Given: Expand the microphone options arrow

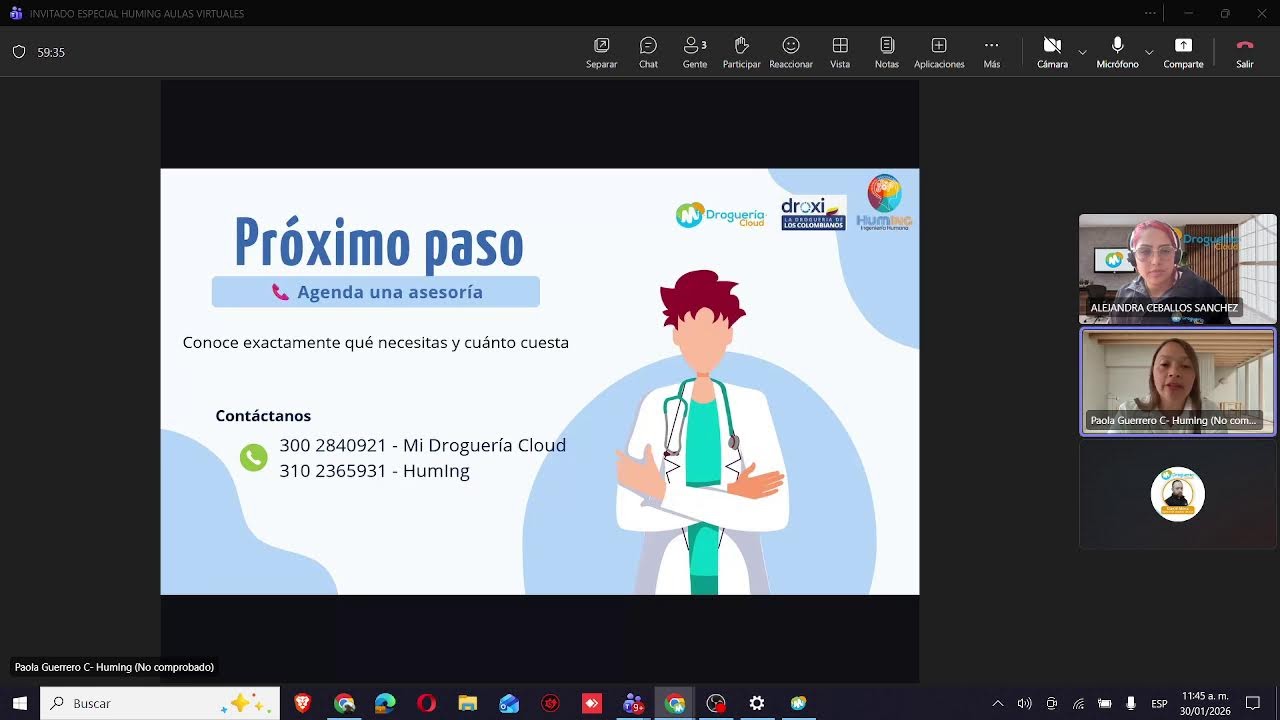Looking at the screenshot, I should tap(1149, 51).
